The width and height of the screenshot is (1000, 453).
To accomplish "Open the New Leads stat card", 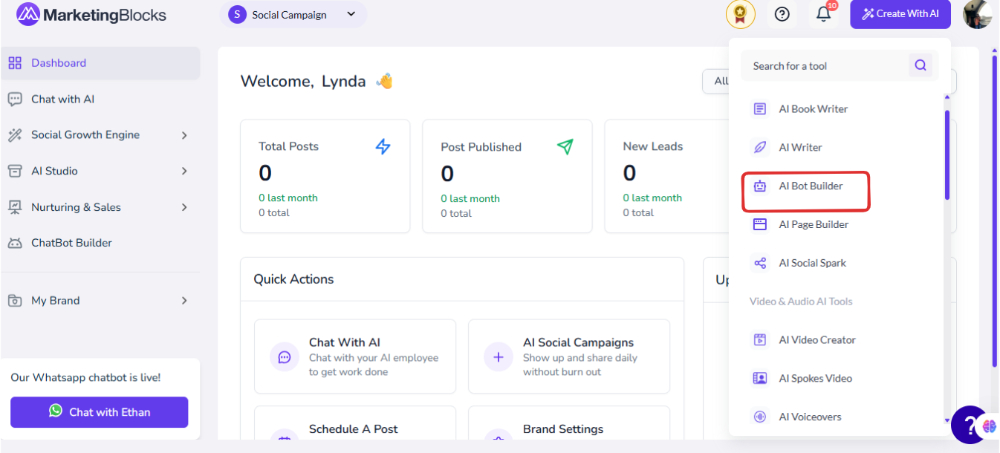I will [x=666, y=176].
